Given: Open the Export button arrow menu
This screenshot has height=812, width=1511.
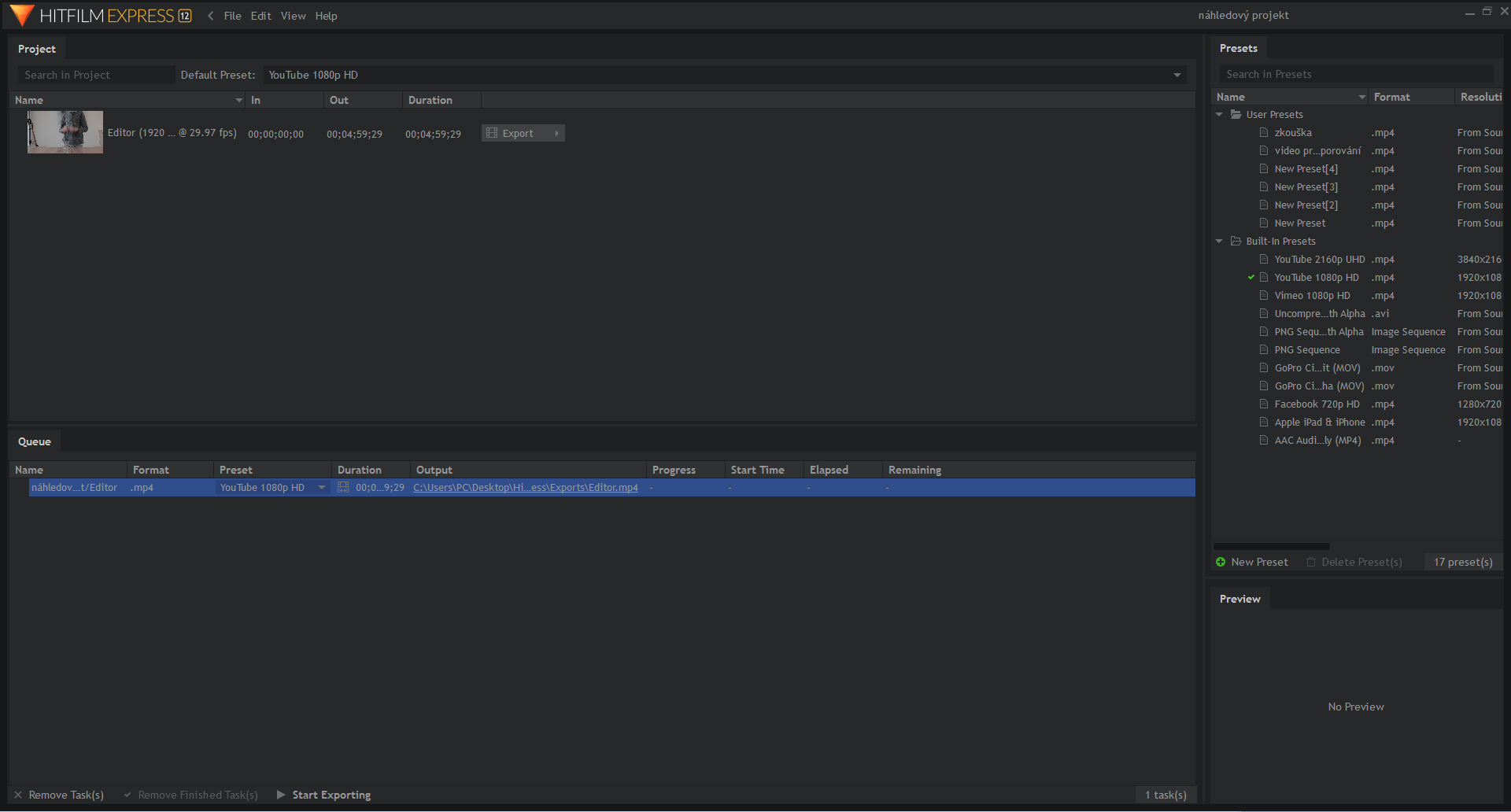Looking at the screenshot, I should 557,134.
